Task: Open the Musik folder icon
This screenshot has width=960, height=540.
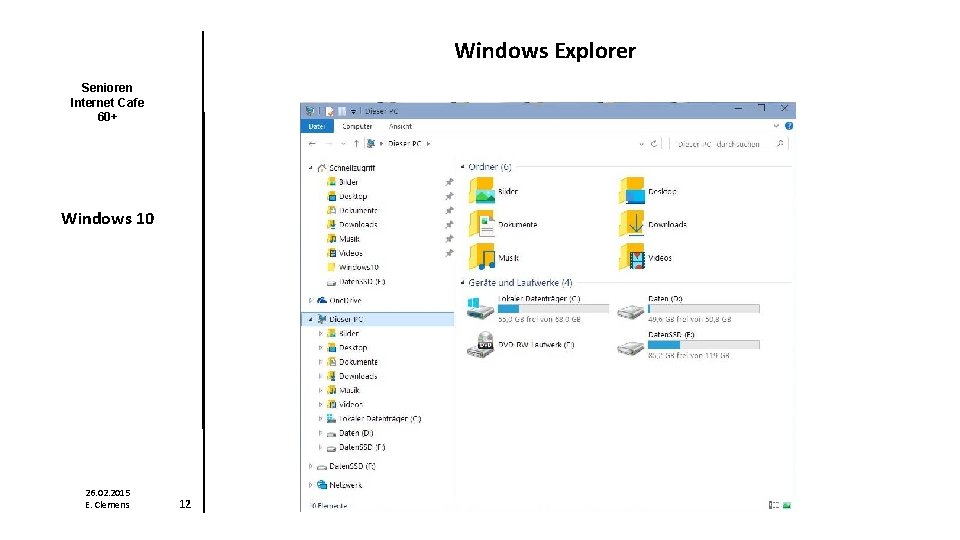Action: [482, 257]
